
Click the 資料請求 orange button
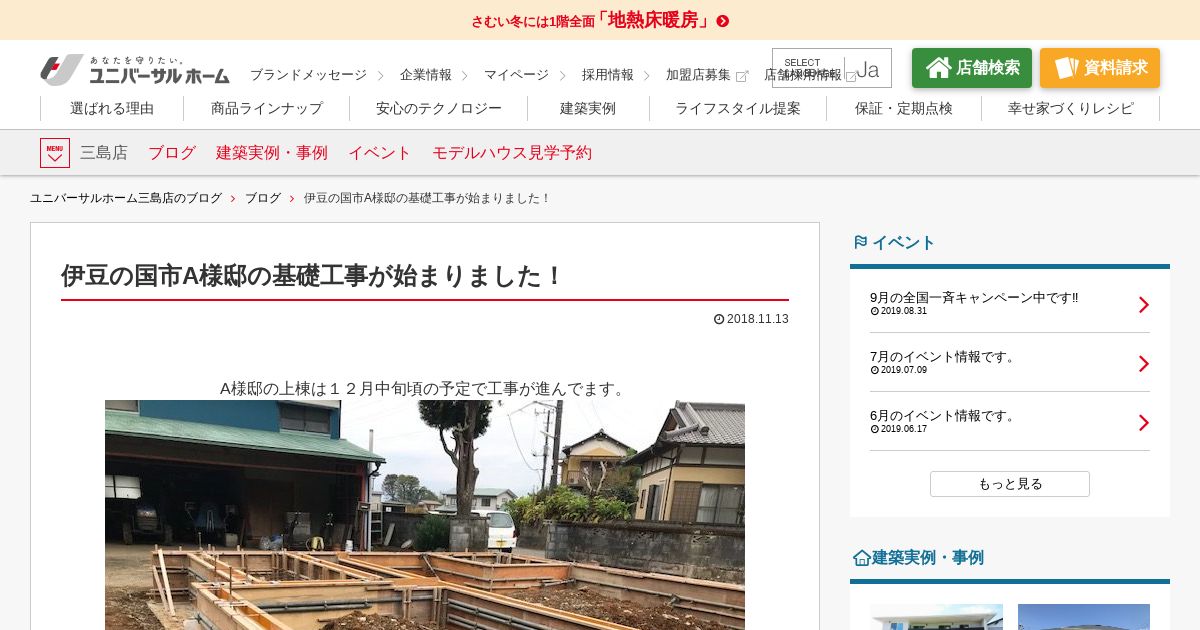point(1100,68)
